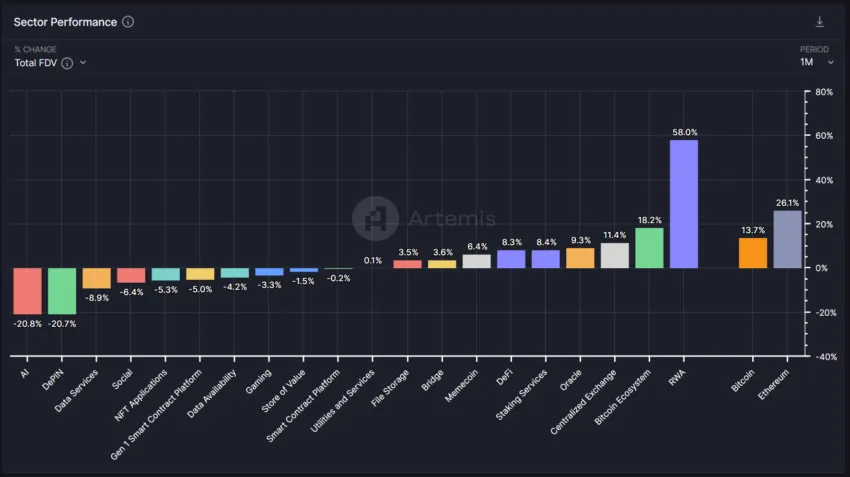Select the Centralized Exchange bar
The image size is (850, 477).
615,255
